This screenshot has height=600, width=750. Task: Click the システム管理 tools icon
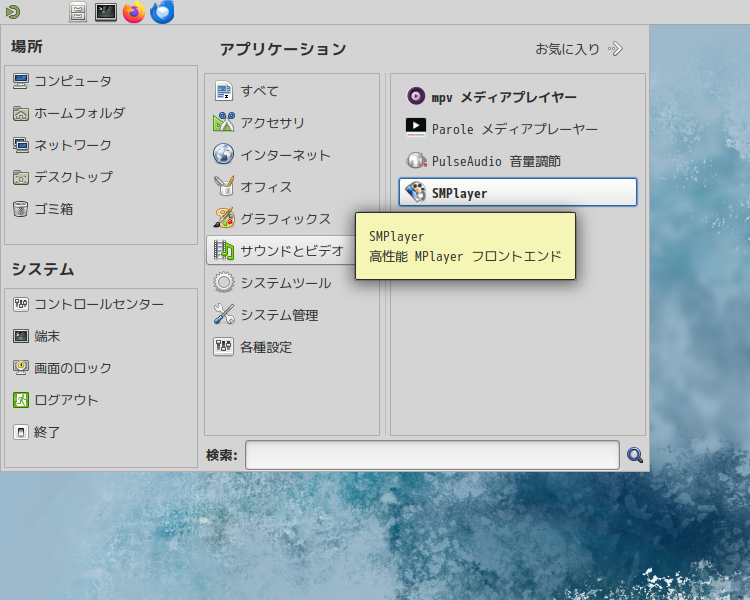coord(223,315)
